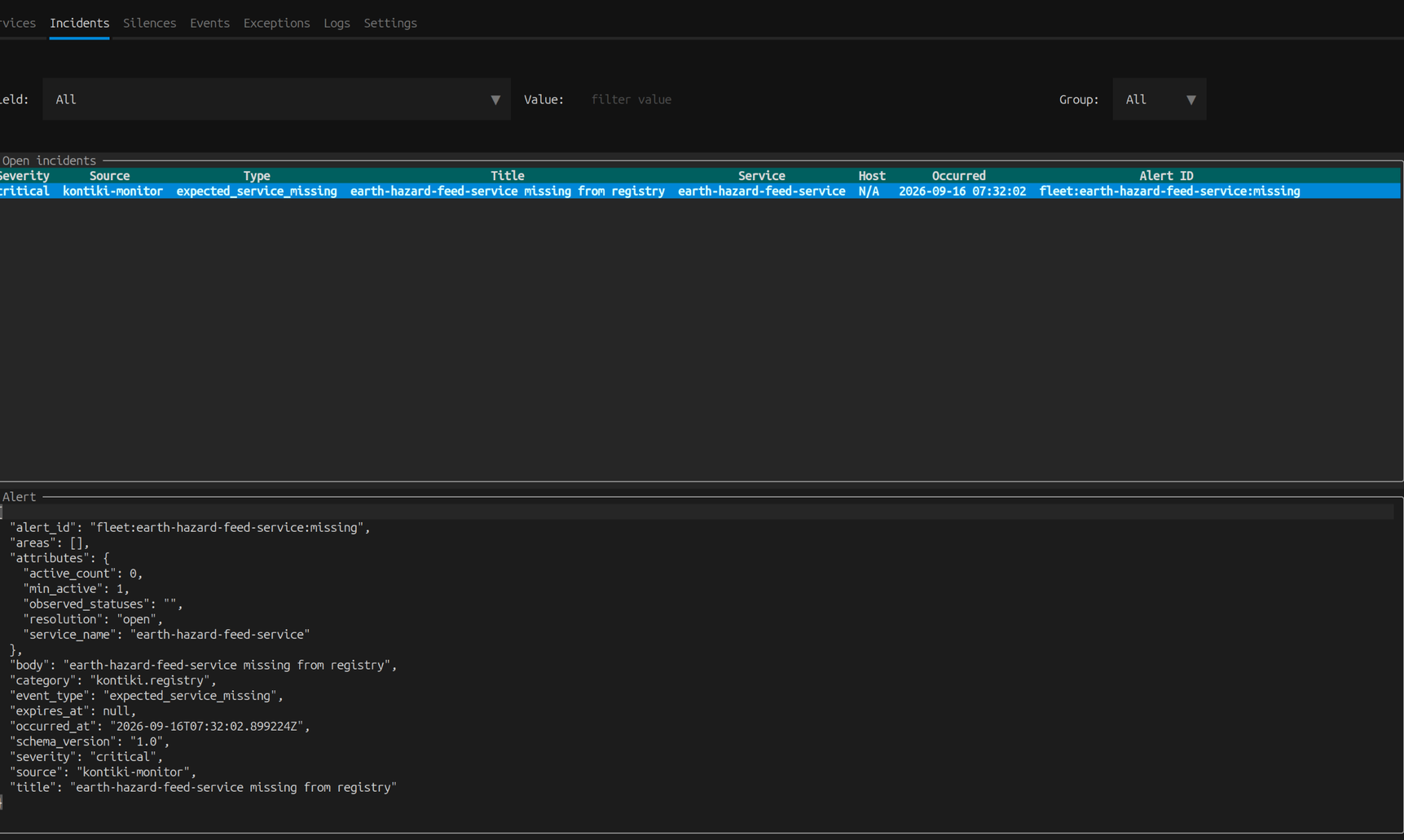Image resolution: width=1404 pixels, height=840 pixels.
Task: Focus the filter value input
Action: point(815,99)
